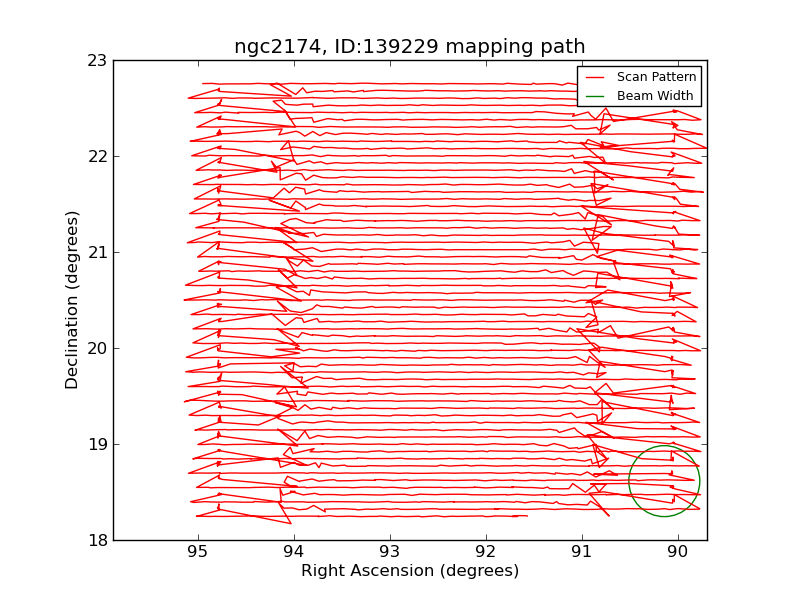The height and width of the screenshot is (600, 800).
Task: Click the red line sample in legend
Action: pos(595,77)
